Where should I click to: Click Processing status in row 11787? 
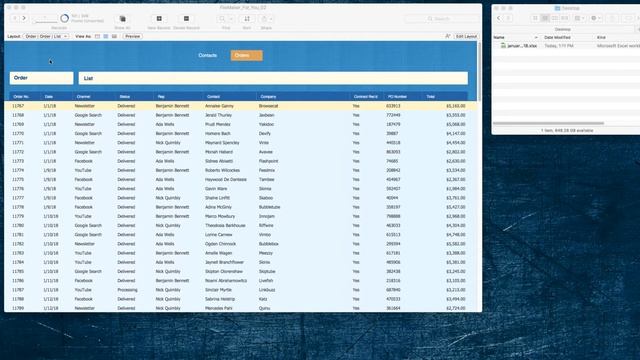click(127, 290)
